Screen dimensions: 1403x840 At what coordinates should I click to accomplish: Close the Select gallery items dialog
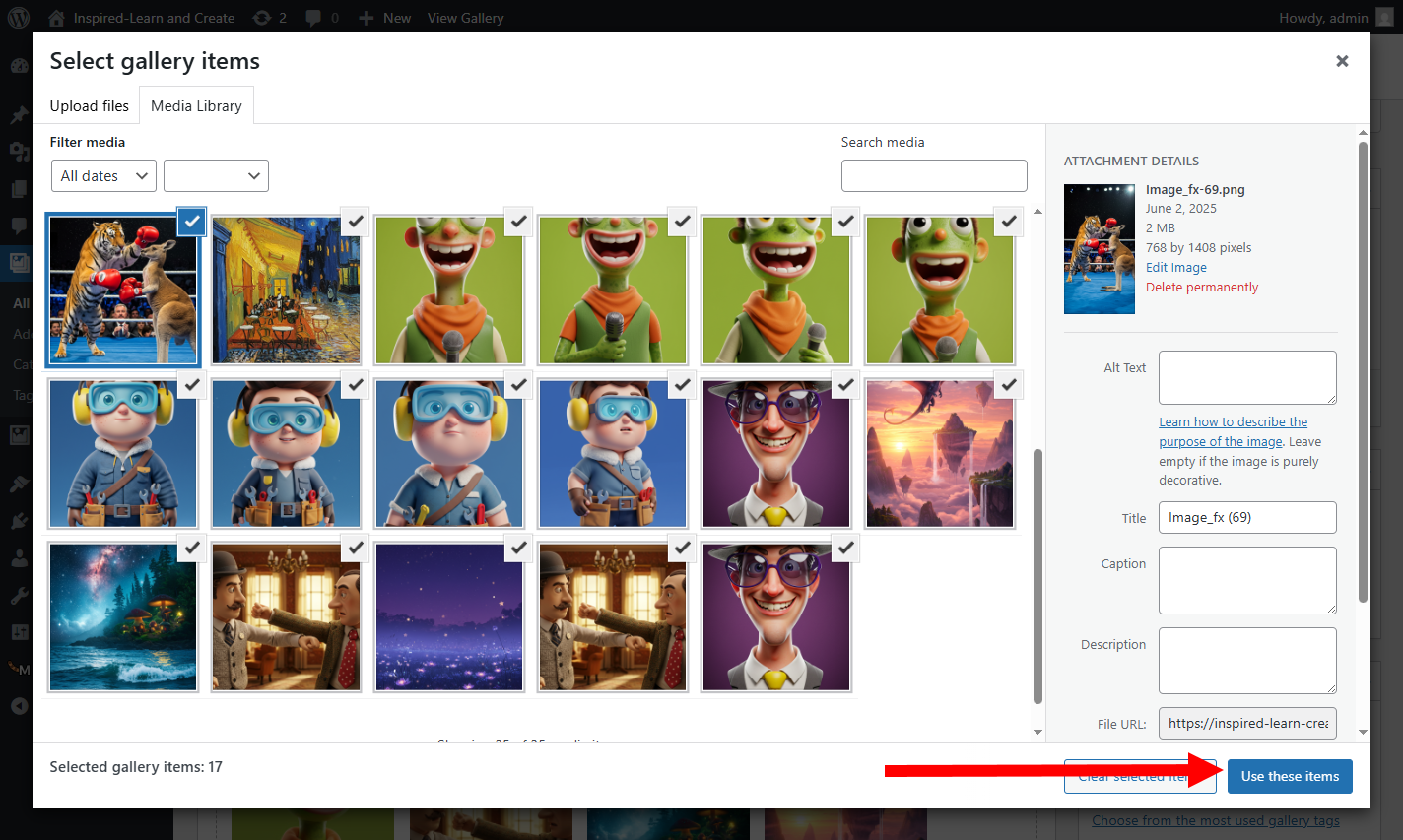pos(1342,61)
